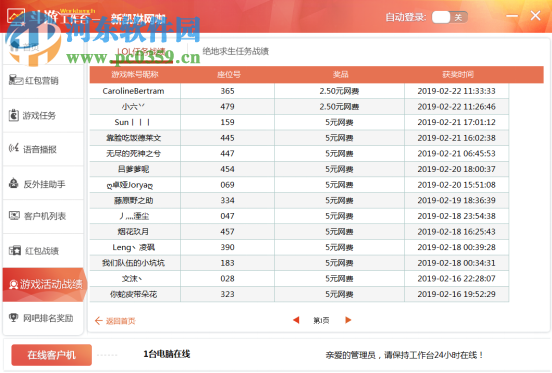Select seat number 454 cell
The width and height of the screenshot is (552, 373).
[x=227, y=169]
